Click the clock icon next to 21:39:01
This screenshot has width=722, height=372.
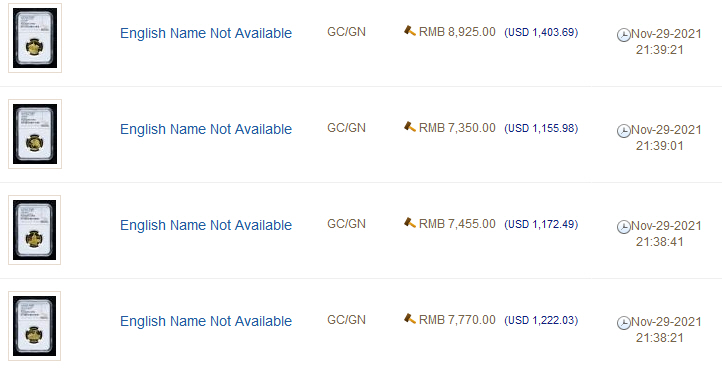tap(623, 131)
